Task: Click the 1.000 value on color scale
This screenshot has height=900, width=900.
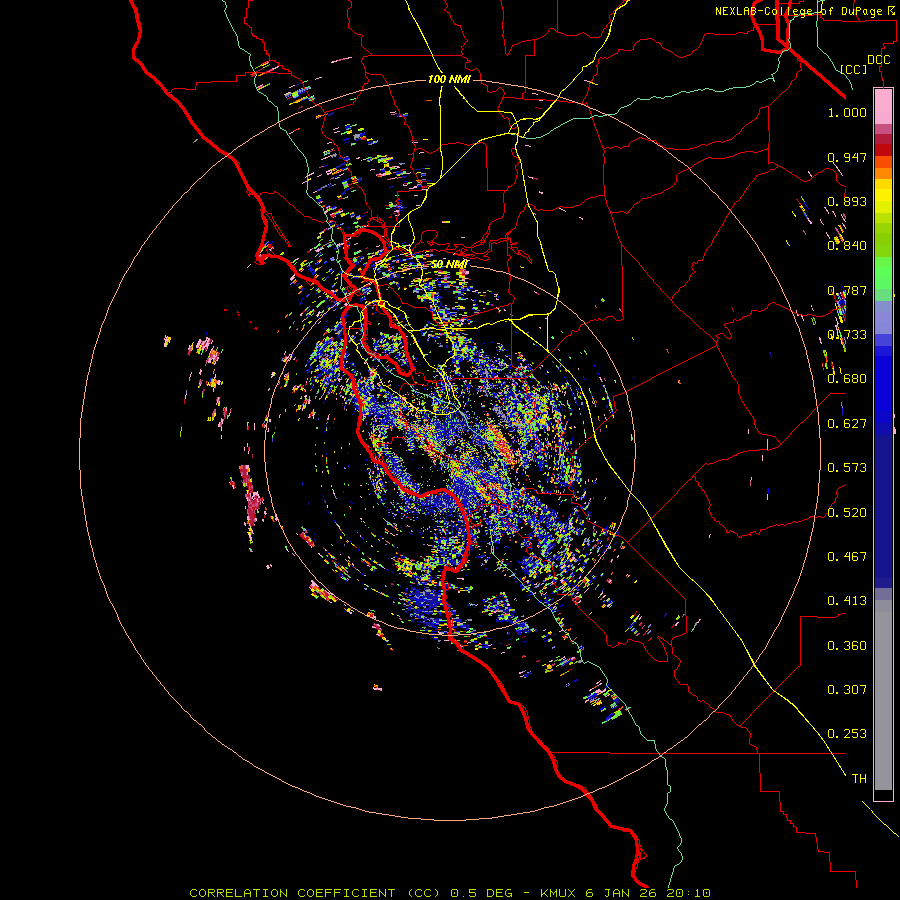Action: click(x=847, y=112)
